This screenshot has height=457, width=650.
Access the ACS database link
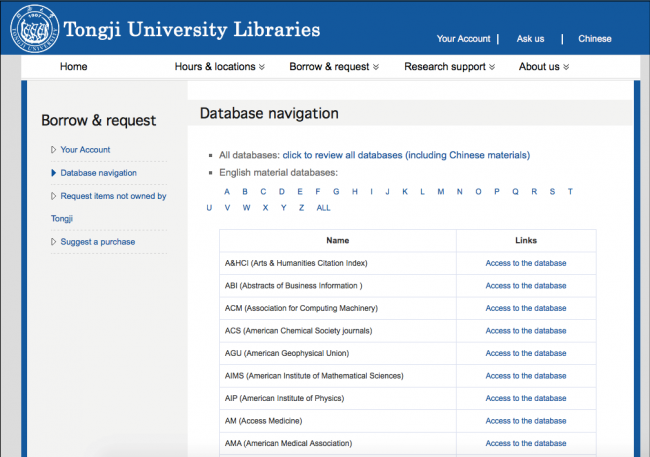coord(526,331)
